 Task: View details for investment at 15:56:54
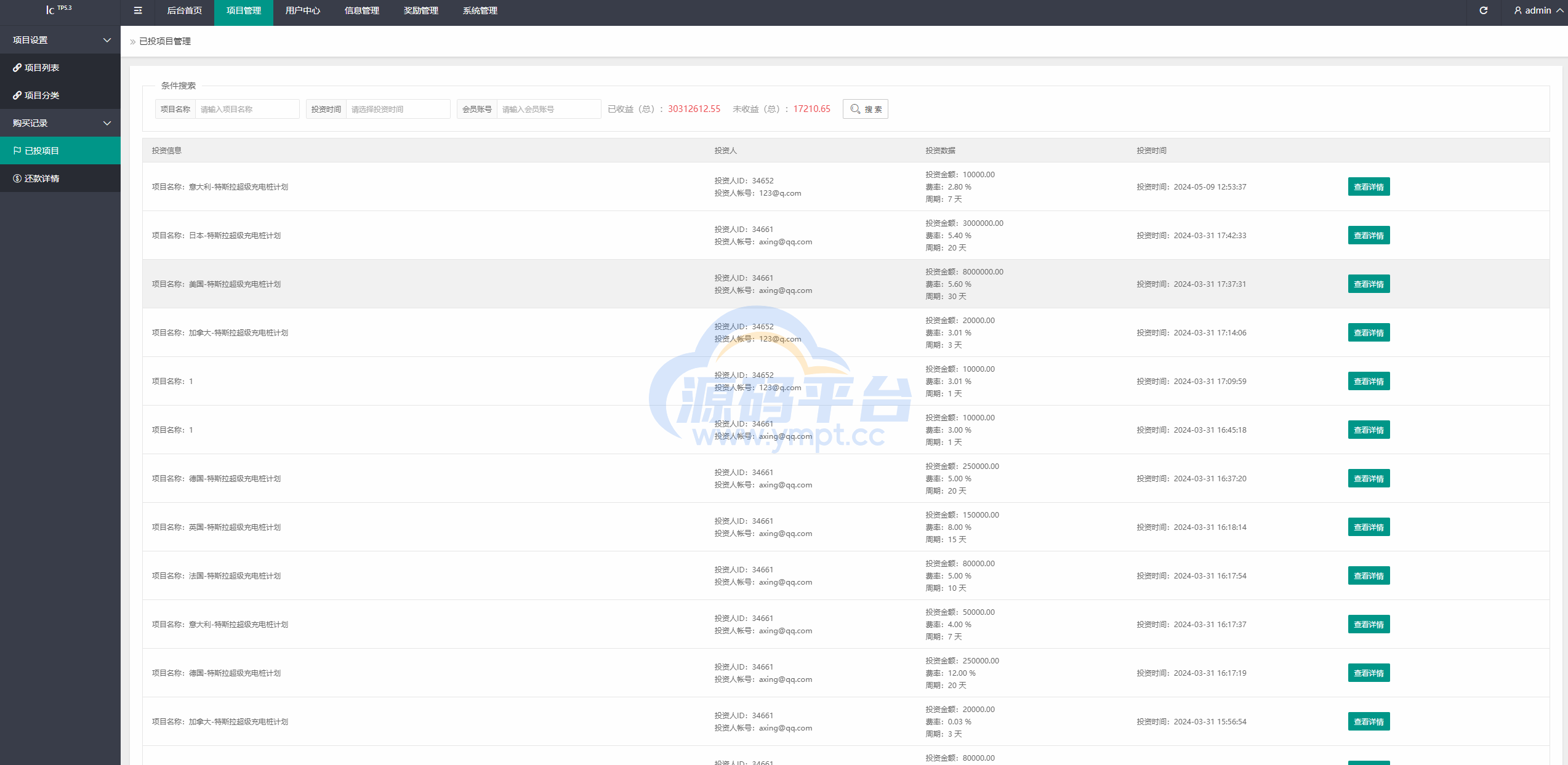[1369, 721]
